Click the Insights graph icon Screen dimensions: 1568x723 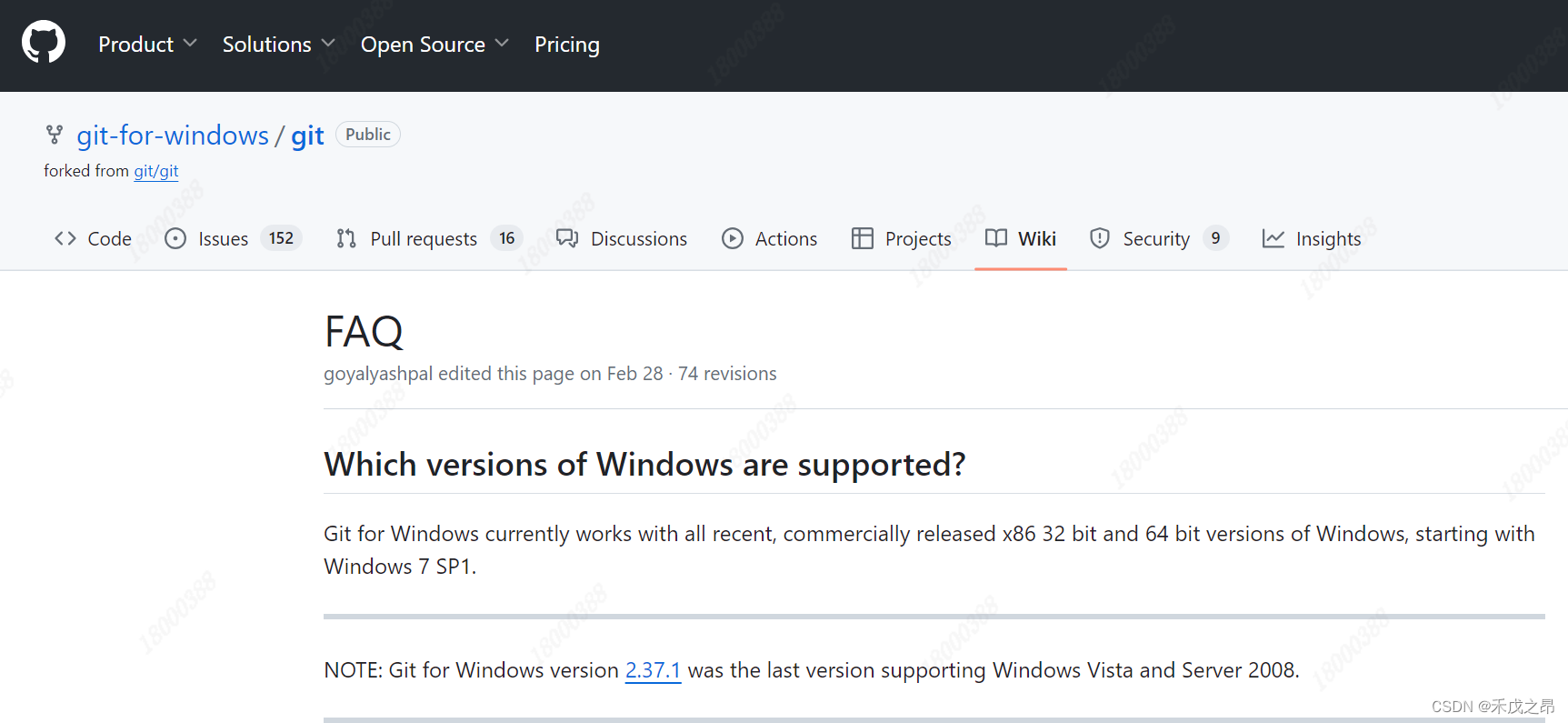point(1273,238)
